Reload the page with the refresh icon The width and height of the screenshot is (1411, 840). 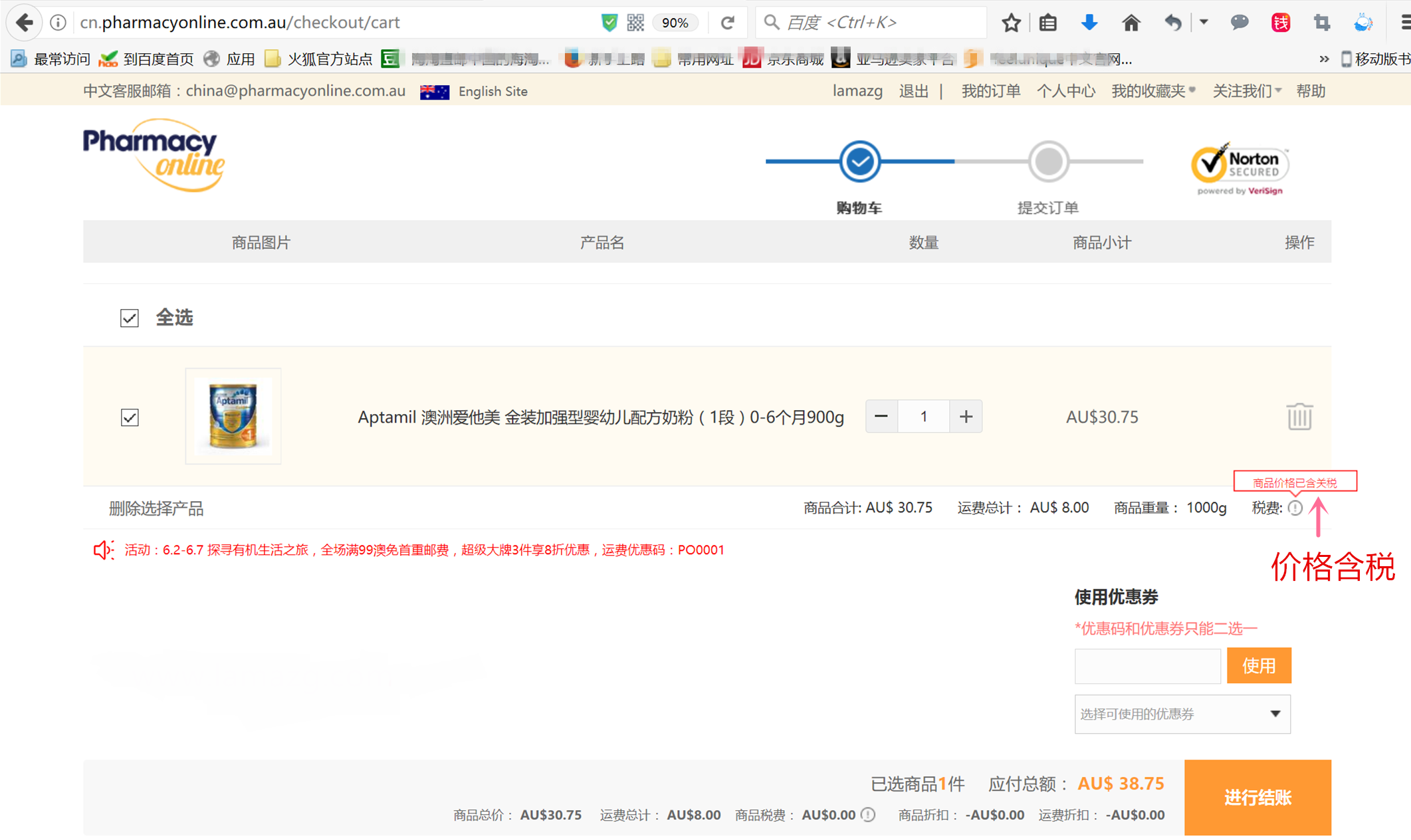point(728,23)
